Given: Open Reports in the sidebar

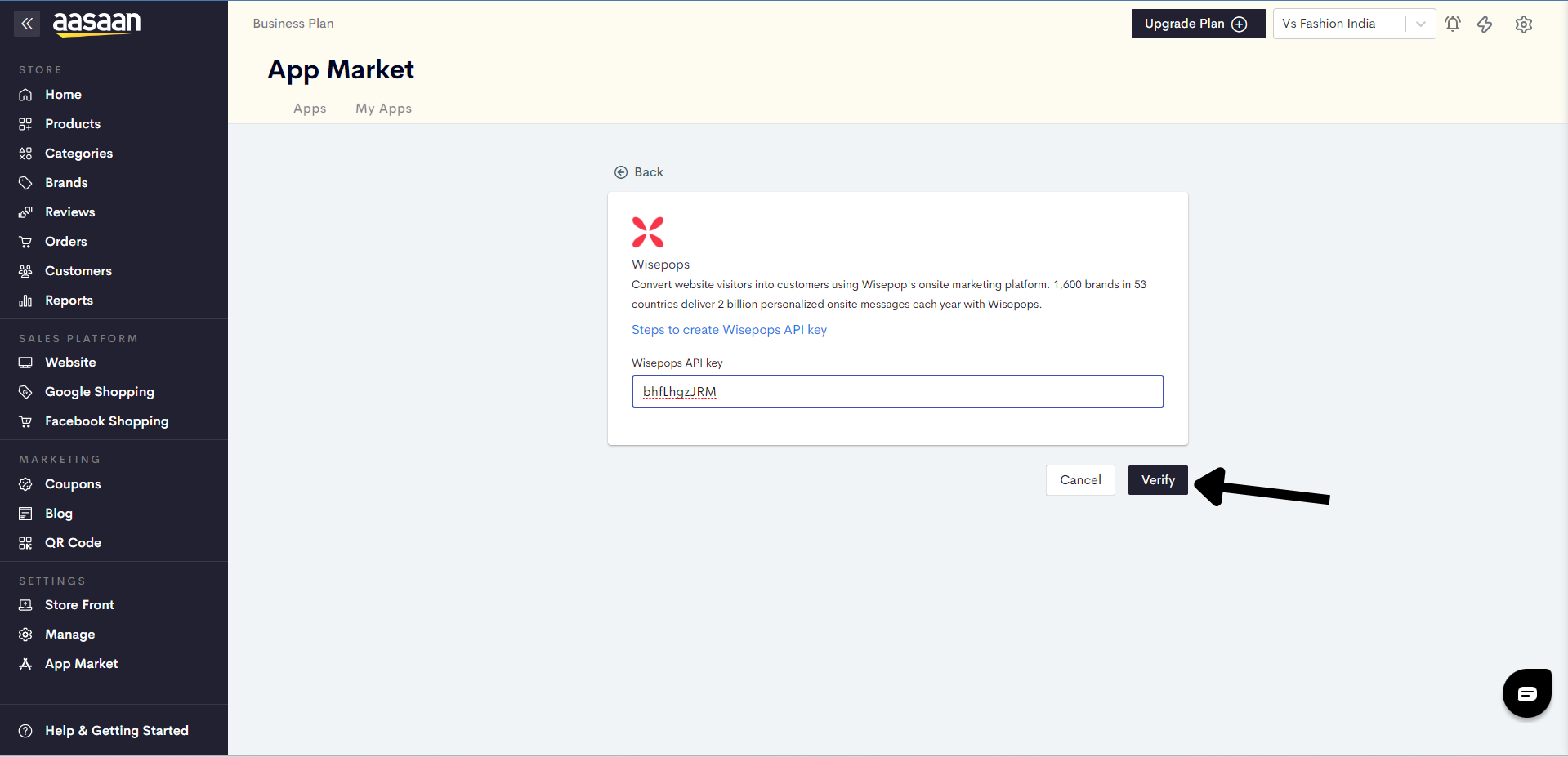Looking at the screenshot, I should (69, 301).
